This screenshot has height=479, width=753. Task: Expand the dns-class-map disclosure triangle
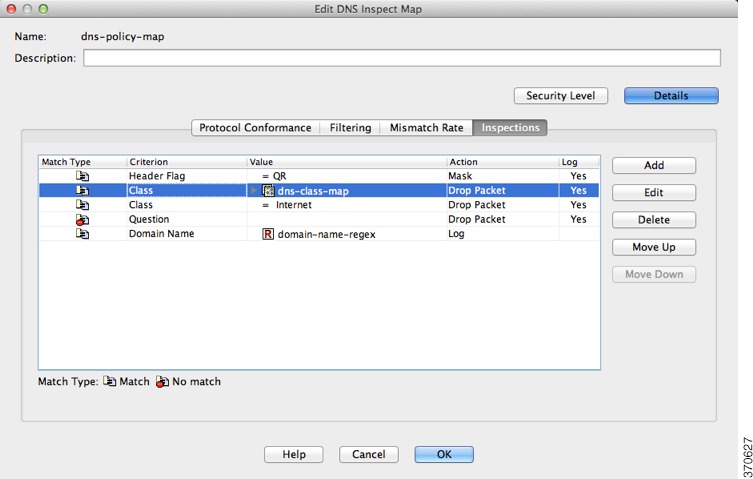coord(254,191)
